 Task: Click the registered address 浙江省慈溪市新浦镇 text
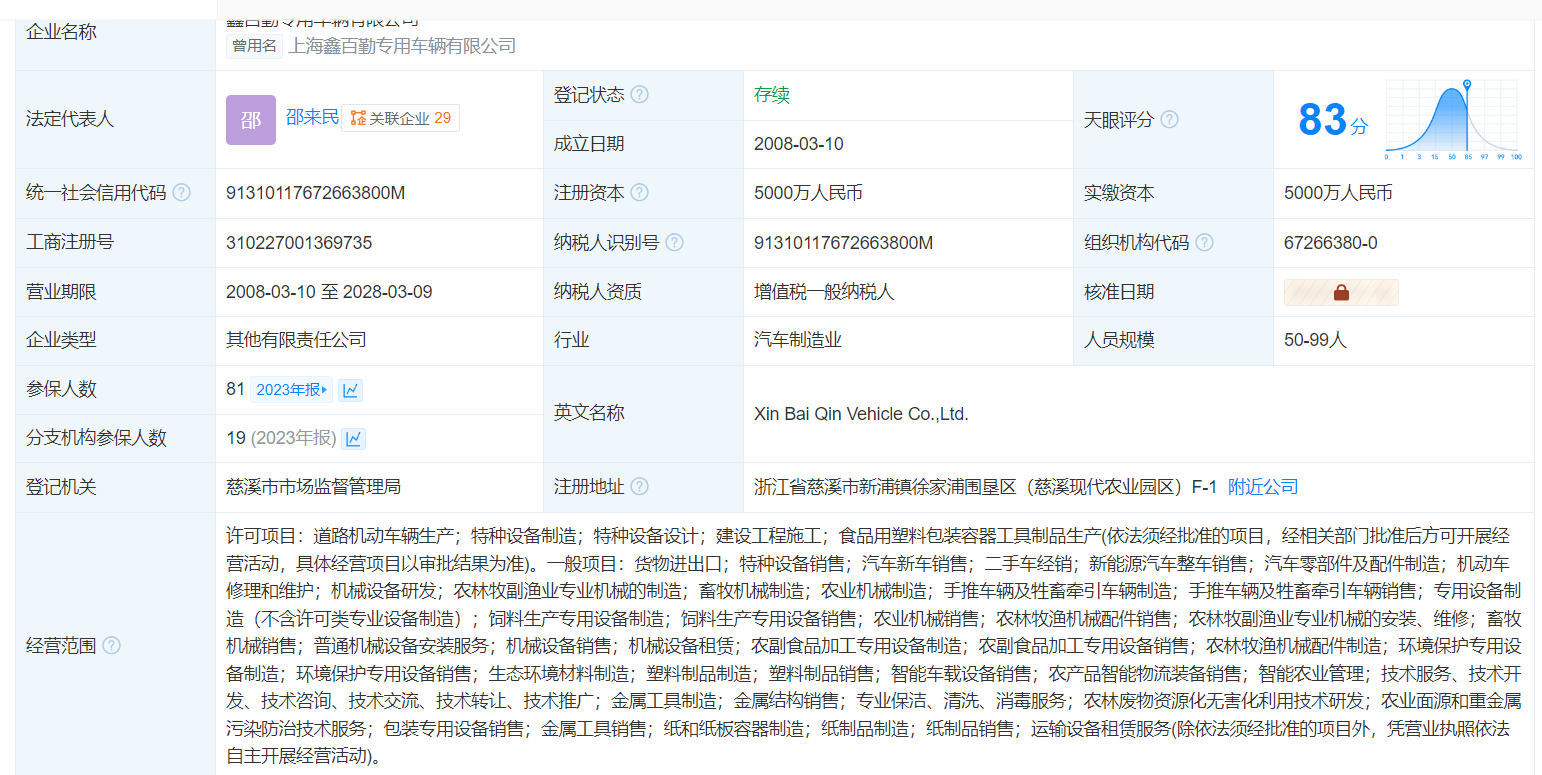pyautogui.click(x=985, y=487)
